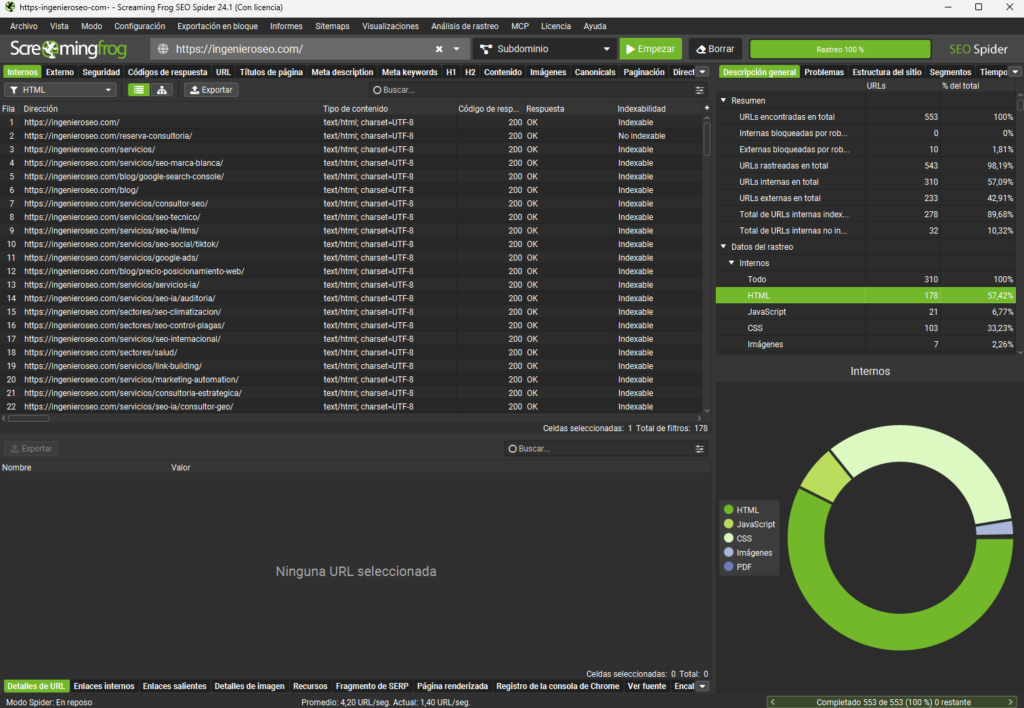Open the upper search filter options icon
The height and width of the screenshot is (708, 1024).
[x=699, y=90]
